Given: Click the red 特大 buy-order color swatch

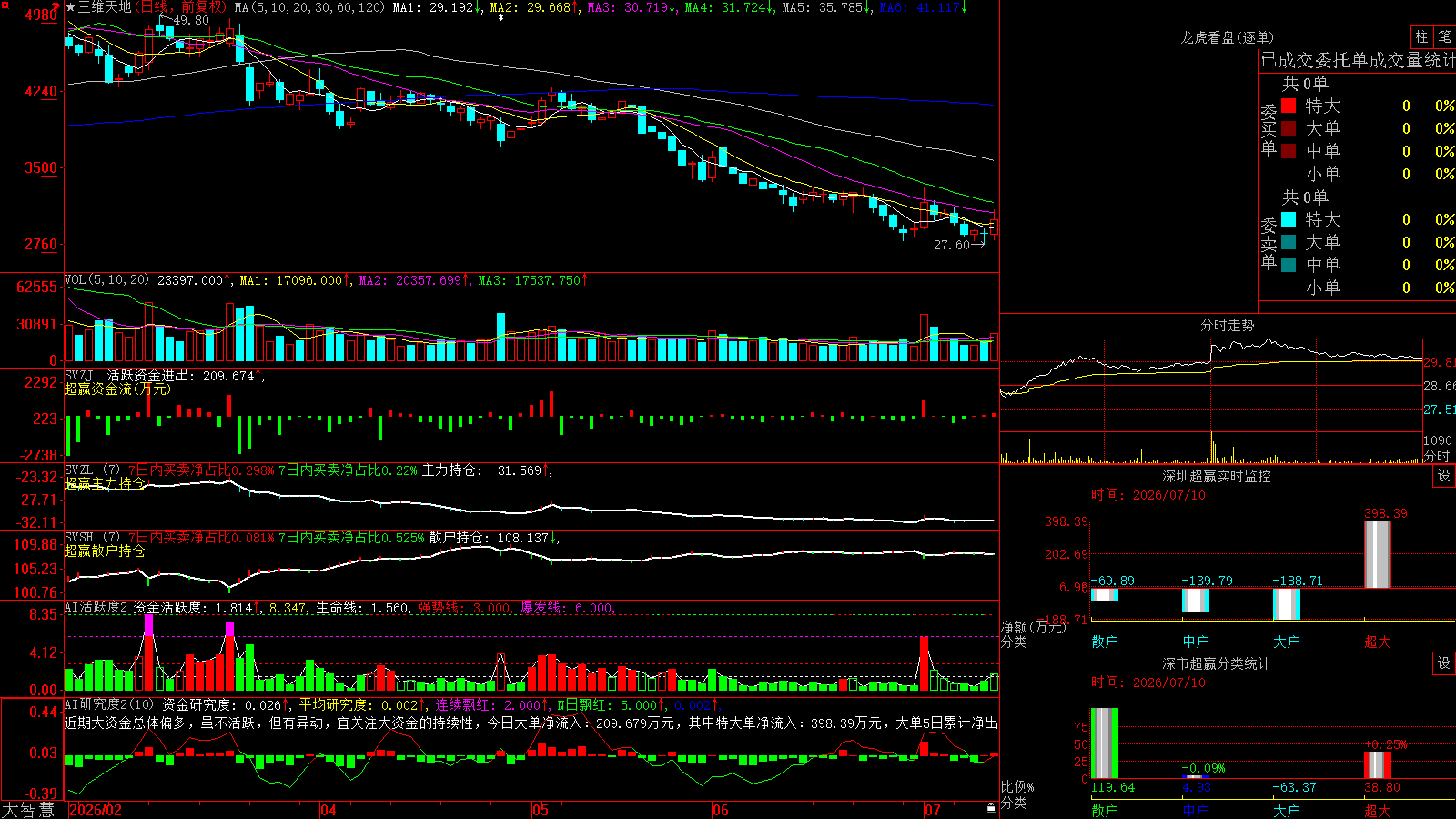Looking at the screenshot, I should [1289, 106].
